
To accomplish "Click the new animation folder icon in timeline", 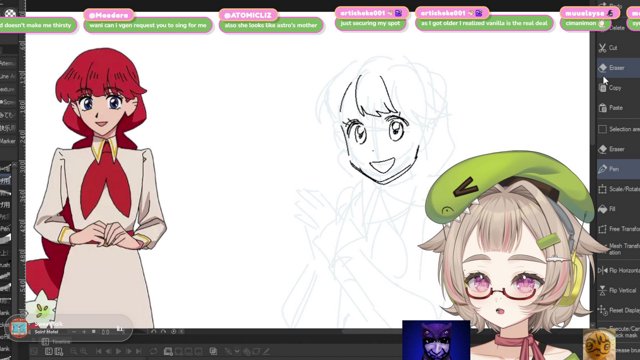I will 168,351.
